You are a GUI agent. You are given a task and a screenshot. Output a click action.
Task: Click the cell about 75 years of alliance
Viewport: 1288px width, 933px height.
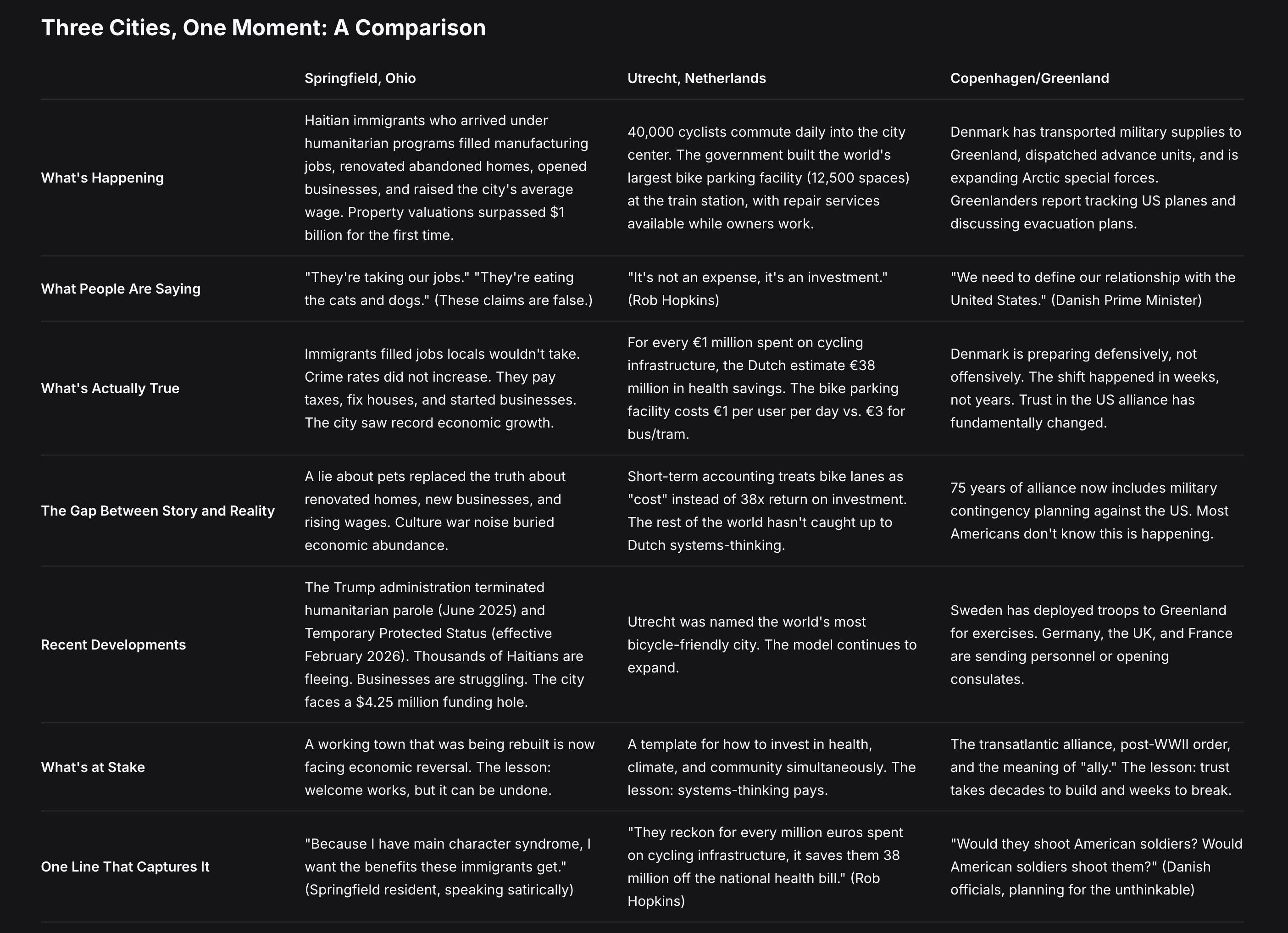point(1088,511)
